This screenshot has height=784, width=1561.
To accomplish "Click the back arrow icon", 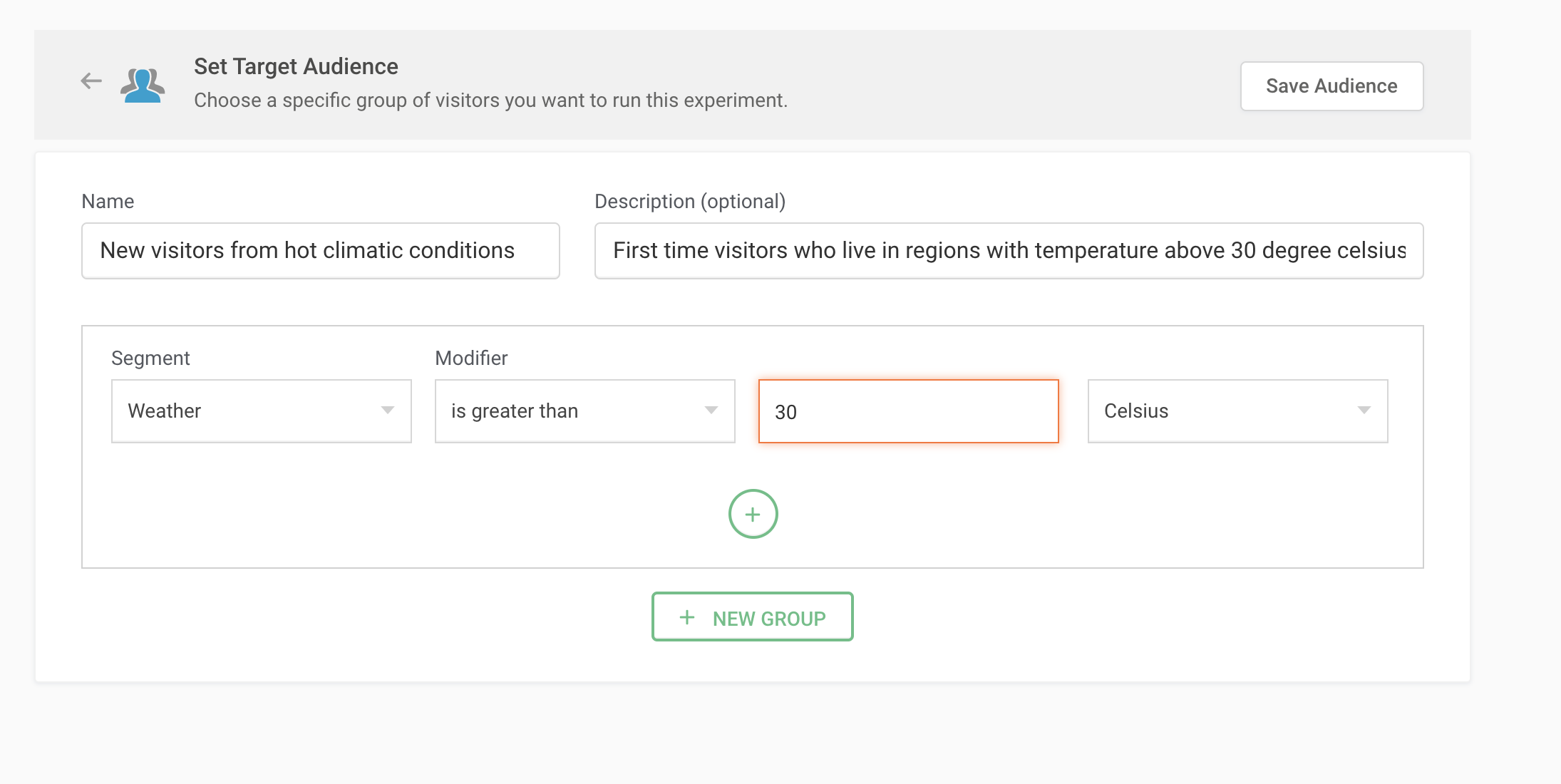I will [x=91, y=81].
